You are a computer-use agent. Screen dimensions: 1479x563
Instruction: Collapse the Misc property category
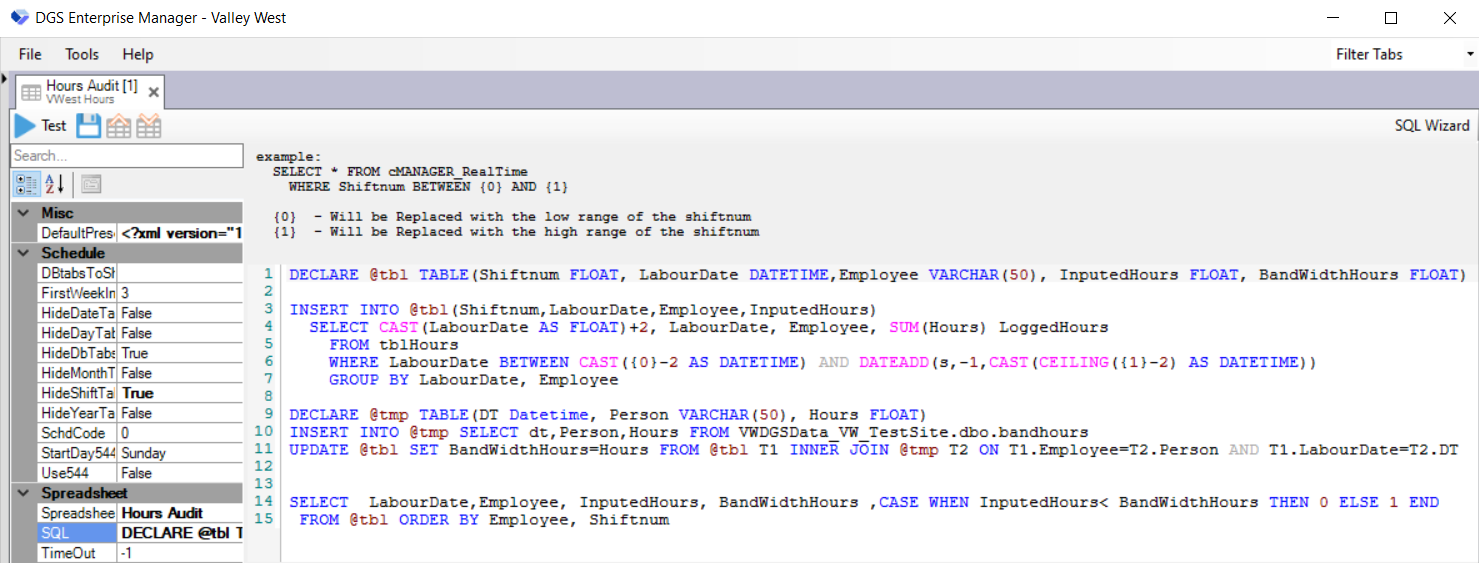(25, 213)
